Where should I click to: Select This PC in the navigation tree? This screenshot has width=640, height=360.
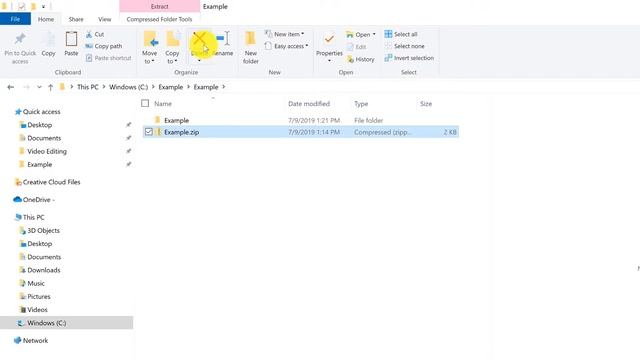pyautogui.click(x=33, y=217)
